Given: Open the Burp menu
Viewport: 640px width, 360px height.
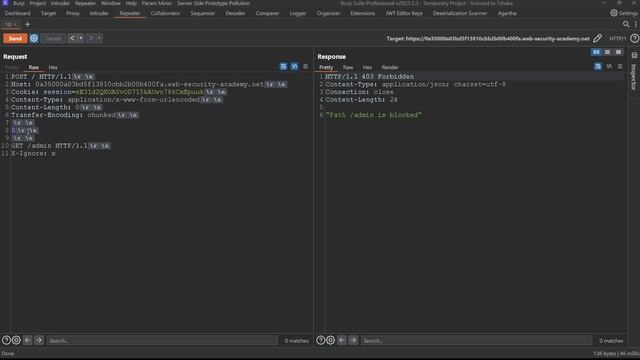Looking at the screenshot, I should pos(19,3).
